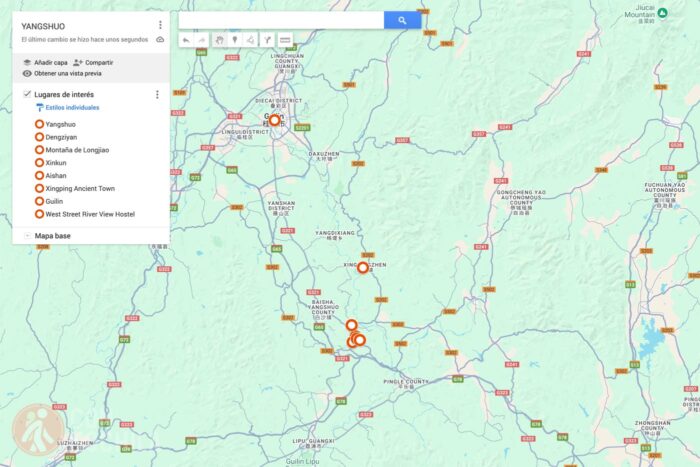Click the orange marker icon next to Aishan
Screen dimensions: 700x467
39,175
